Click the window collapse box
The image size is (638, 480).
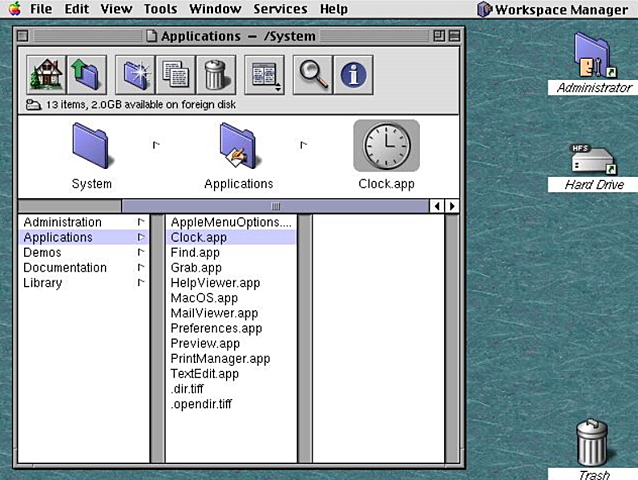pyautogui.click(x=454, y=36)
